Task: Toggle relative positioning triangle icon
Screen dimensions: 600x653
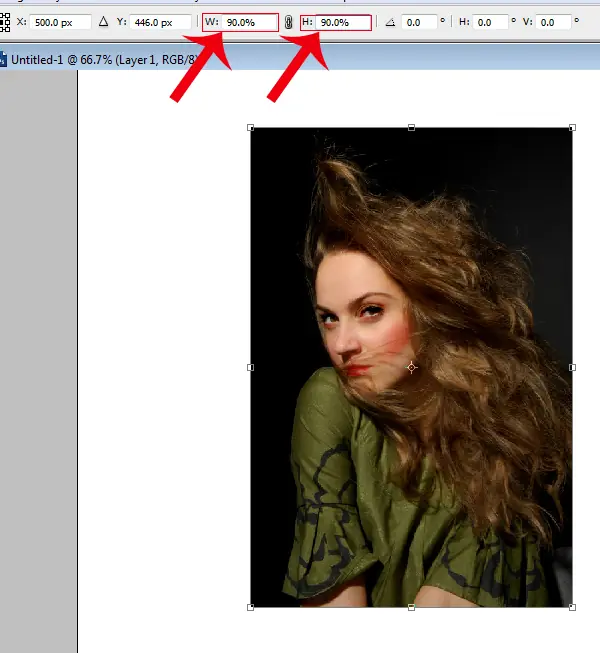Action: (103, 22)
